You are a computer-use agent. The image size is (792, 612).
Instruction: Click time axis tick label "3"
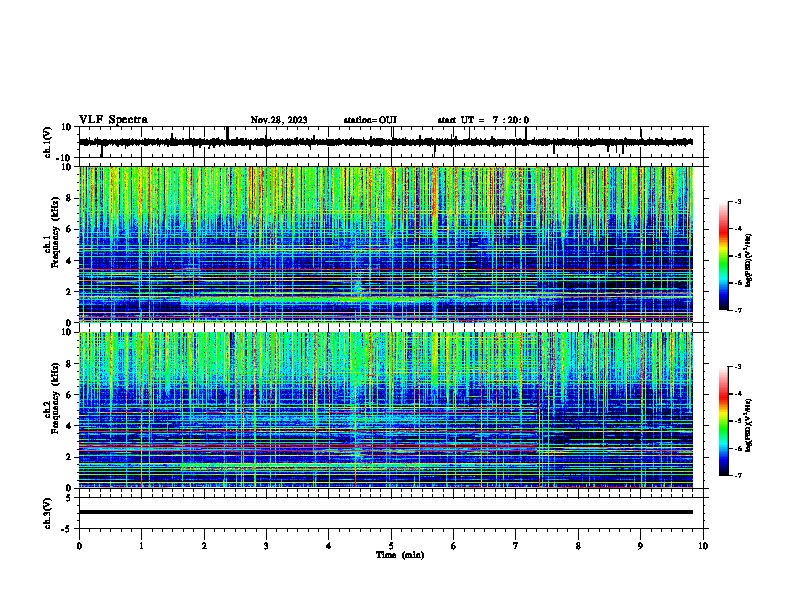pyautogui.click(x=266, y=546)
